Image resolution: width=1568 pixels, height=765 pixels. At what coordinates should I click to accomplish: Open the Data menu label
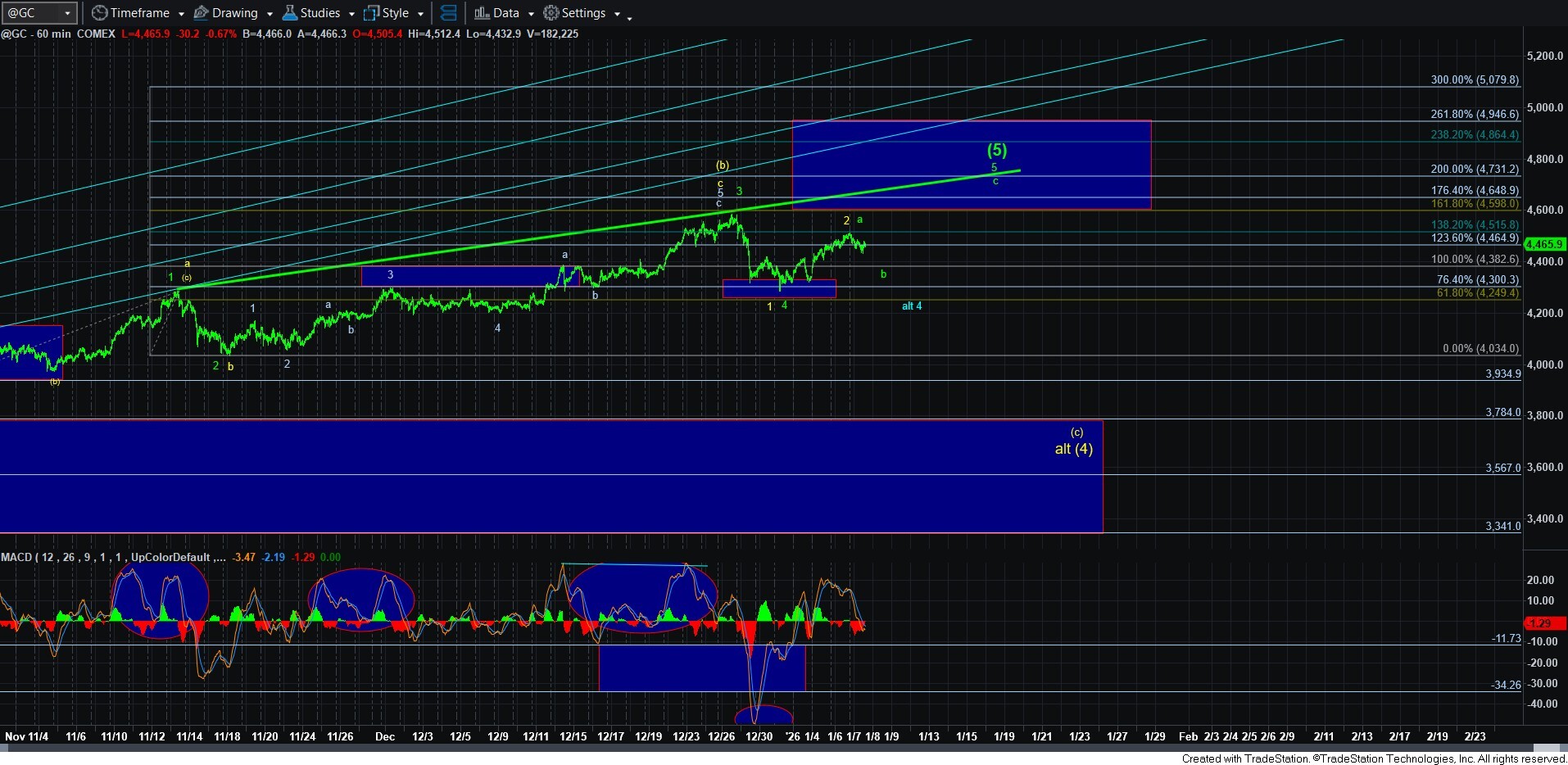[505, 13]
